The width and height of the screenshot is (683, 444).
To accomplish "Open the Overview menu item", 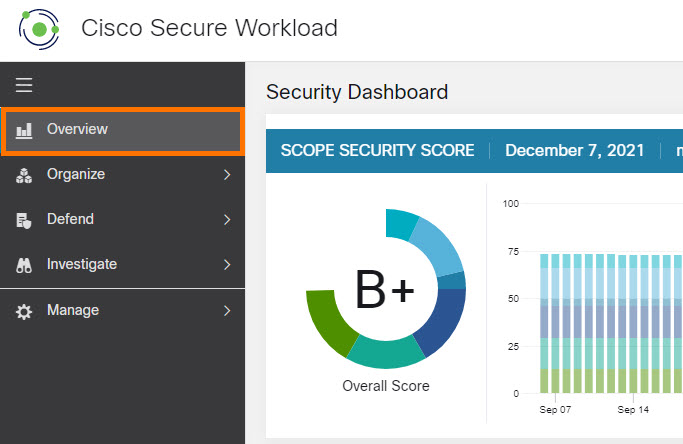I will click(123, 131).
